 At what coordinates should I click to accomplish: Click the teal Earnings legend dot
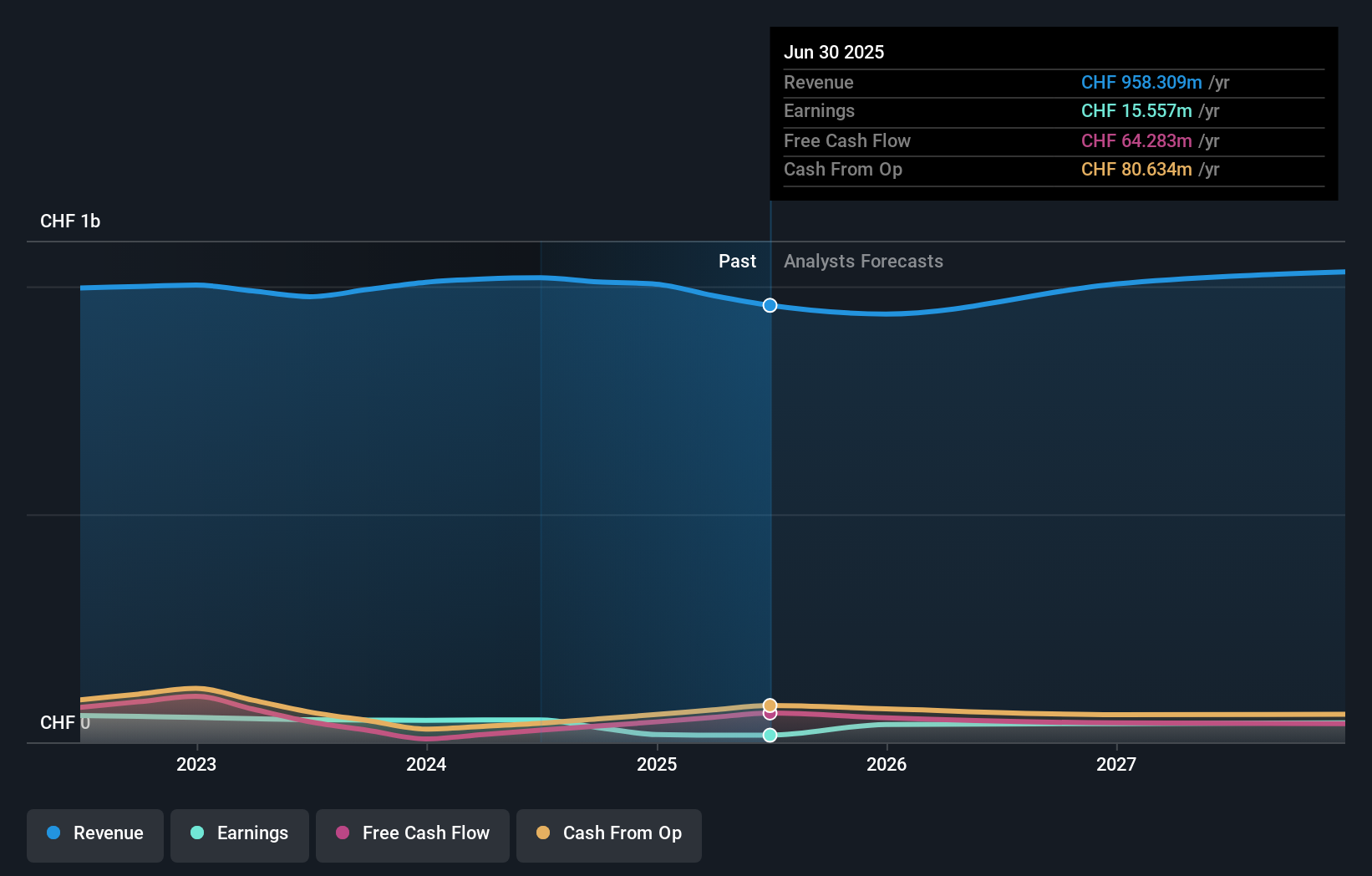point(197,833)
